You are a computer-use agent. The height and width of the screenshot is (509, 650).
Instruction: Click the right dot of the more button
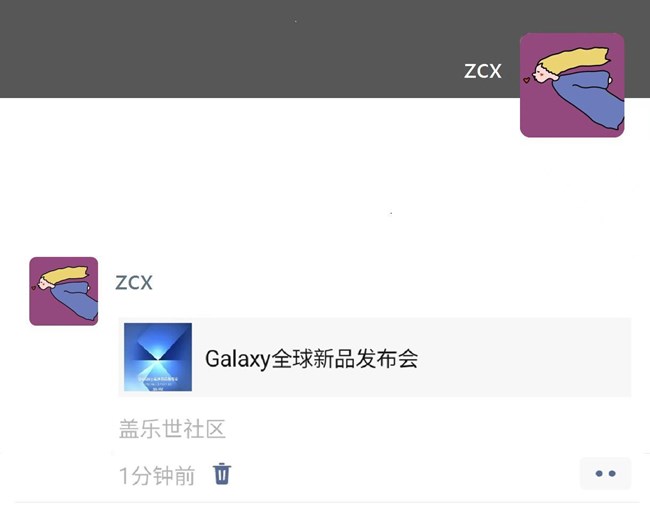[x=612, y=473]
